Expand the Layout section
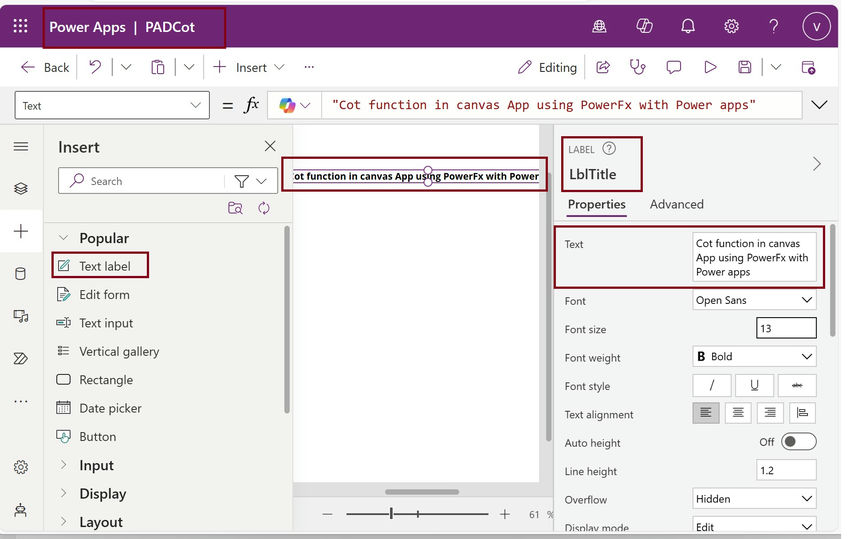 (63, 522)
